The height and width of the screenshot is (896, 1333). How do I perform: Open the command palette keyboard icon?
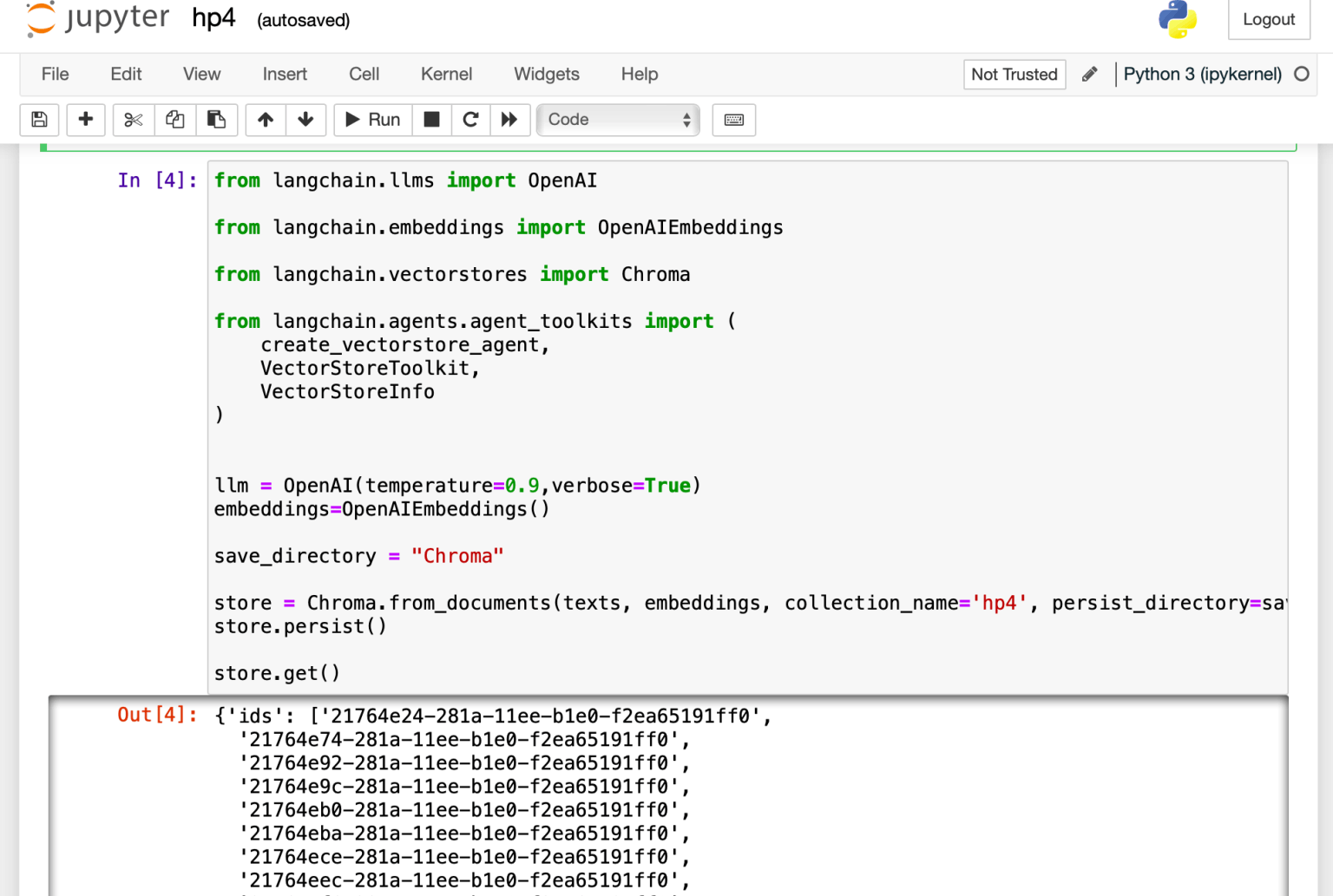733,120
